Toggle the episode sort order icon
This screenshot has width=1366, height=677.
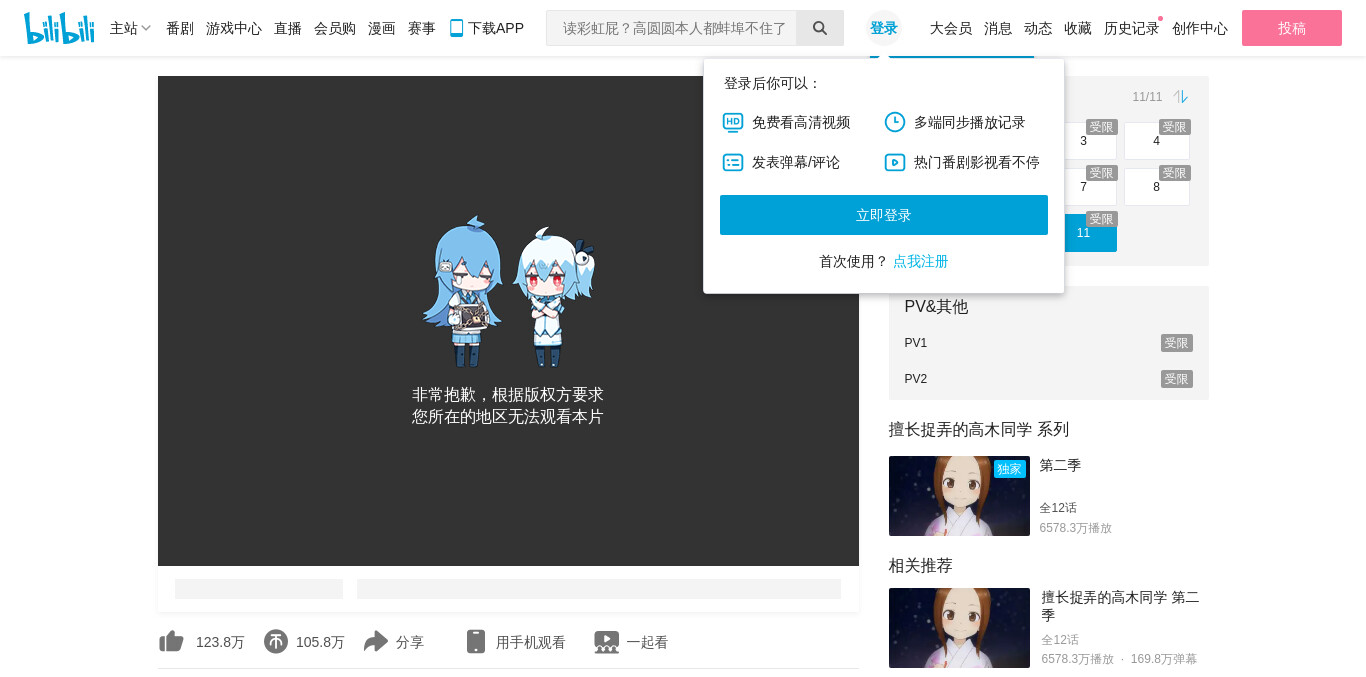point(1181,96)
